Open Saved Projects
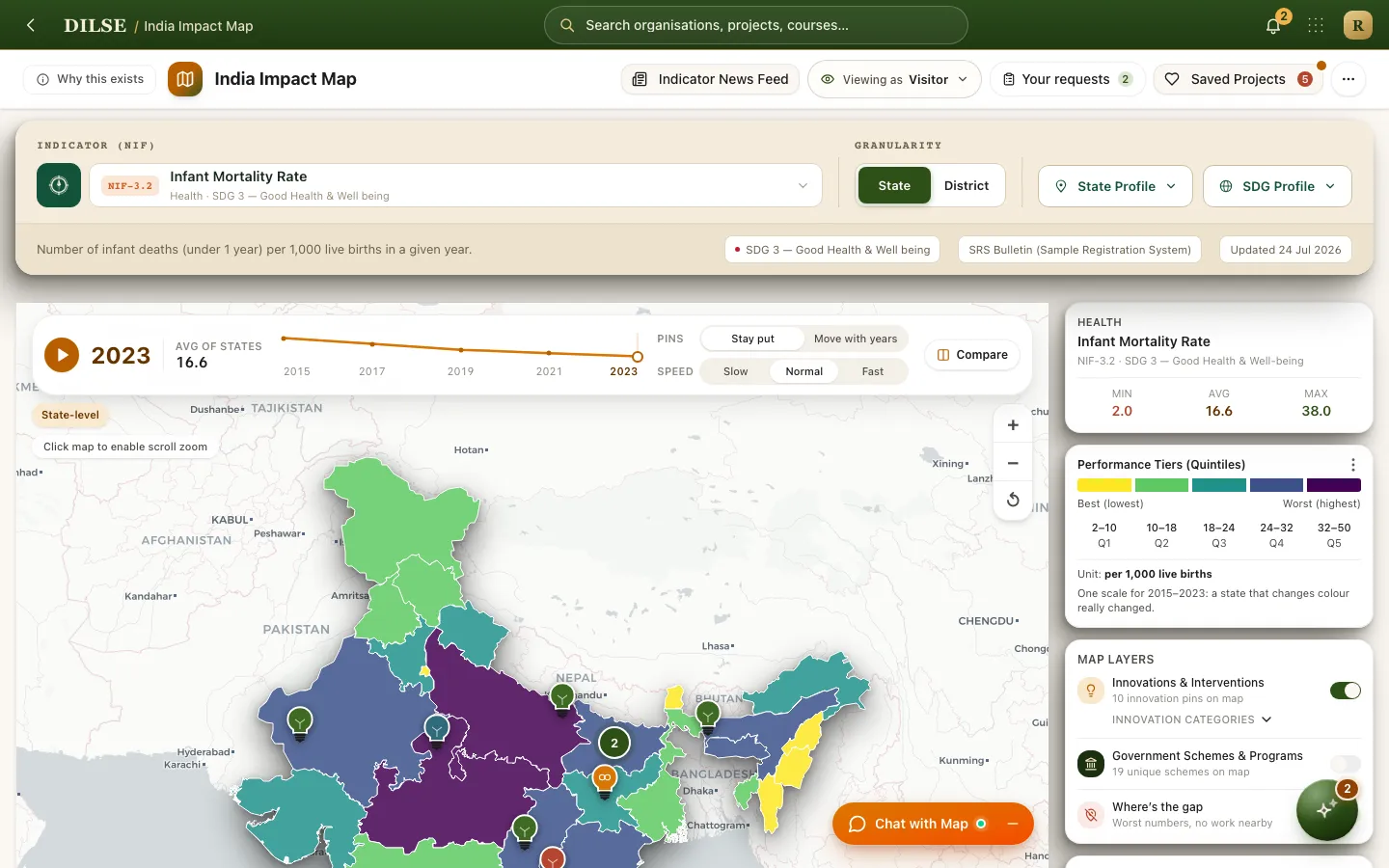 1238,79
